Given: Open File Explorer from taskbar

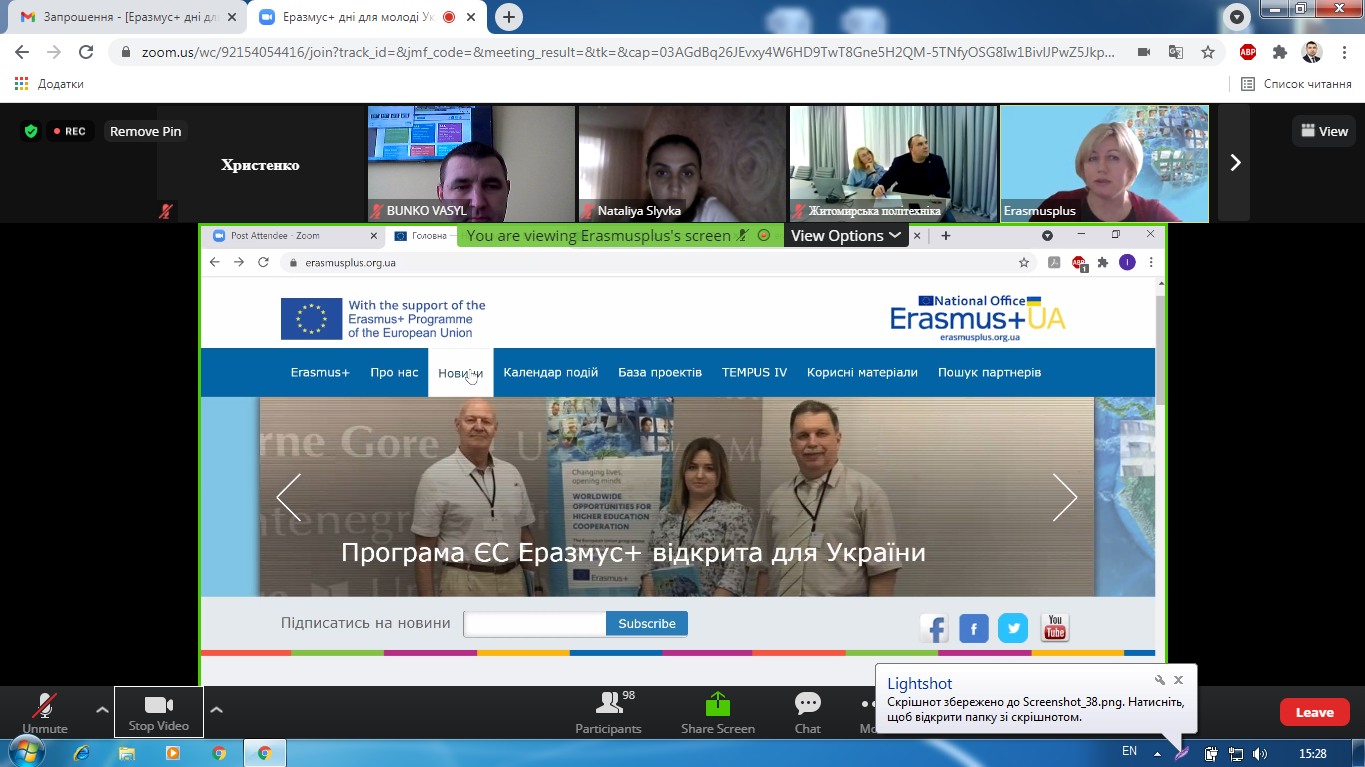Looking at the screenshot, I should point(127,753).
